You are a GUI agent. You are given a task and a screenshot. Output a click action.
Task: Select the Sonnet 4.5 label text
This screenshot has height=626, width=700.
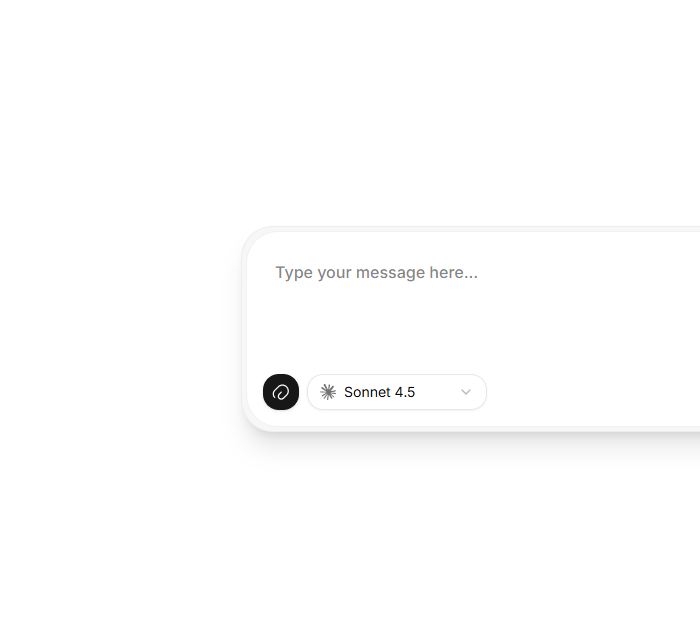(379, 392)
